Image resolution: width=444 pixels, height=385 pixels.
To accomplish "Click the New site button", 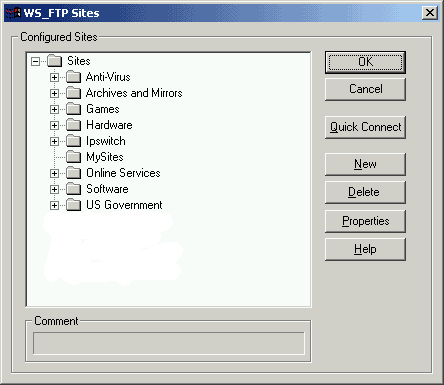I will coord(365,164).
